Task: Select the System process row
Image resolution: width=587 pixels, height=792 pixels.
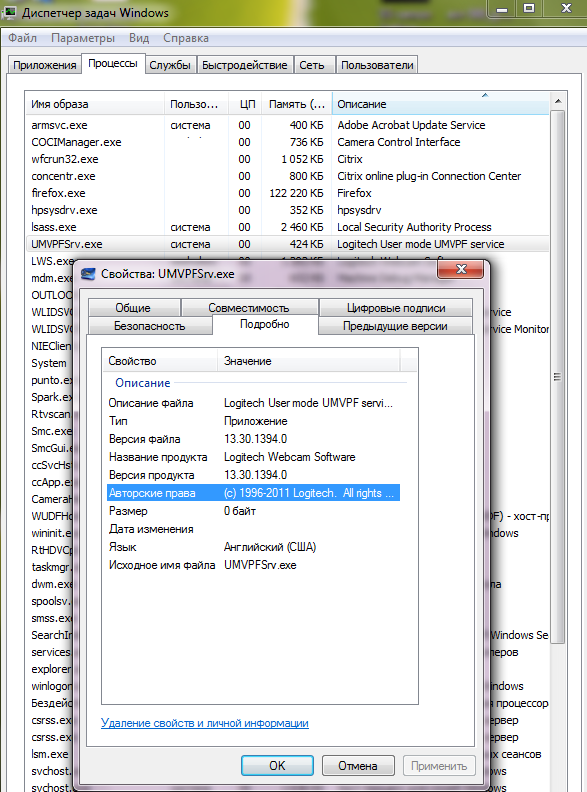Action: (48, 363)
